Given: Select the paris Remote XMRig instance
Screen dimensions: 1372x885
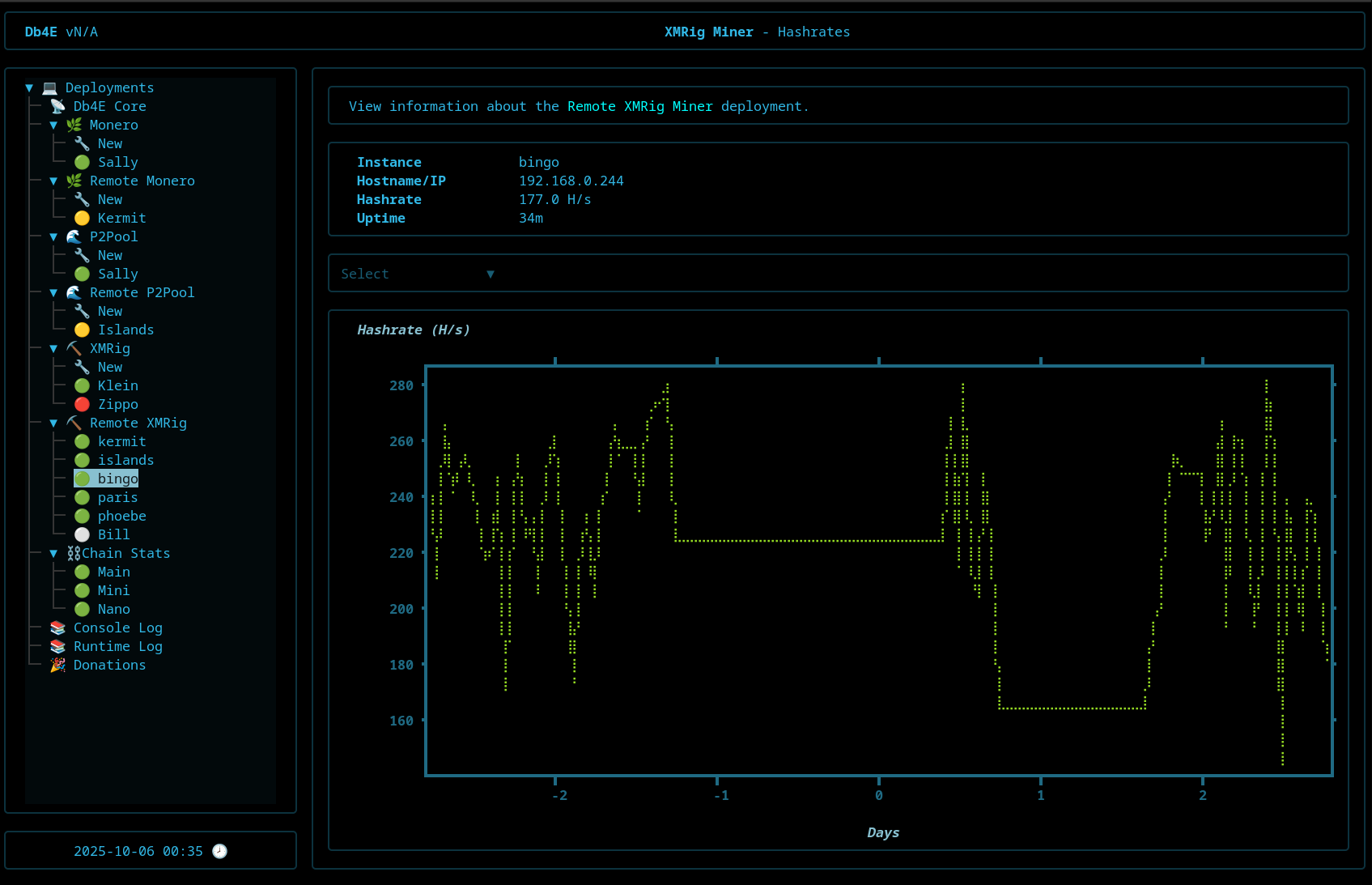Looking at the screenshot, I should (x=117, y=497).
